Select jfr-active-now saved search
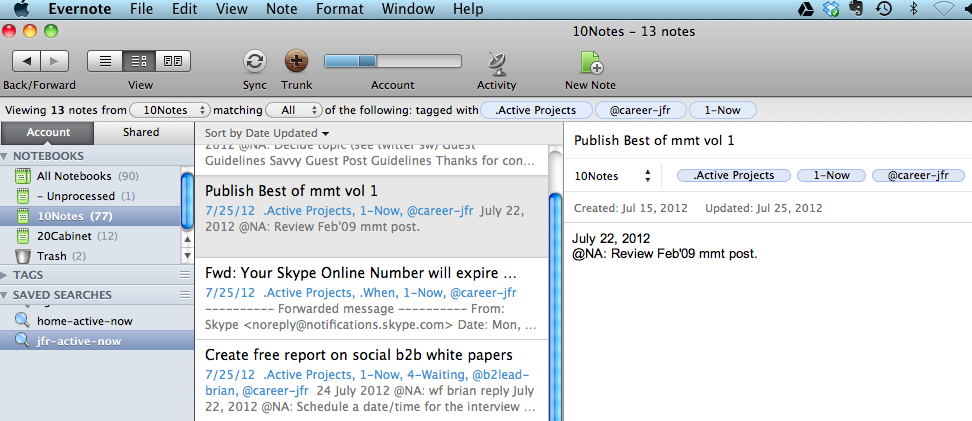The width and height of the screenshot is (972, 421). [x=97, y=341]
